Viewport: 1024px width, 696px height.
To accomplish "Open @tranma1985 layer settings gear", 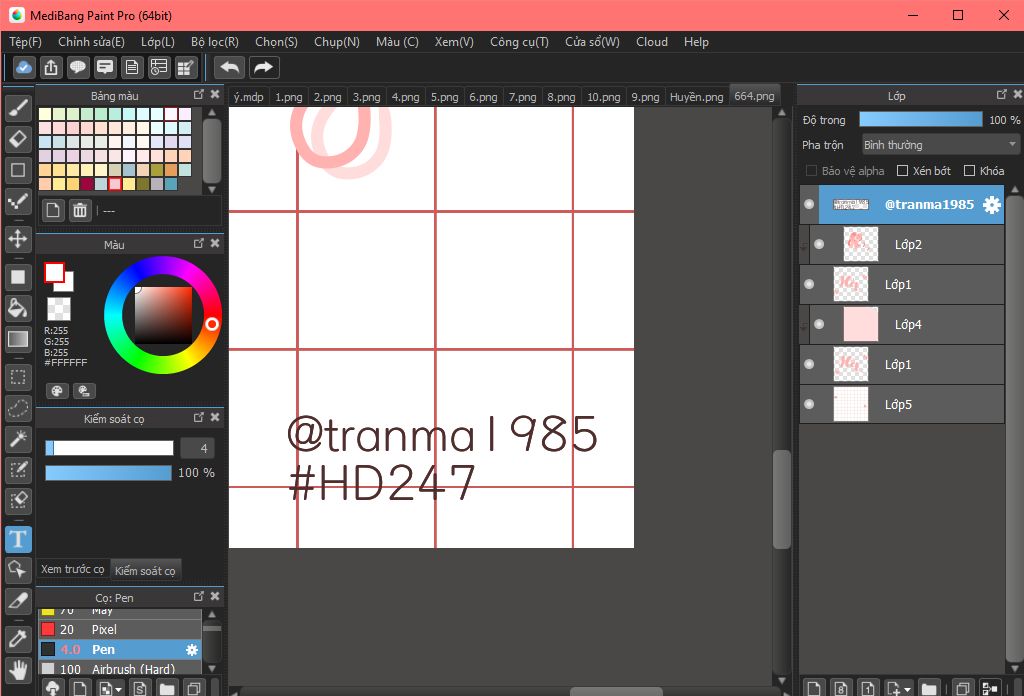I will click(991, 204).
